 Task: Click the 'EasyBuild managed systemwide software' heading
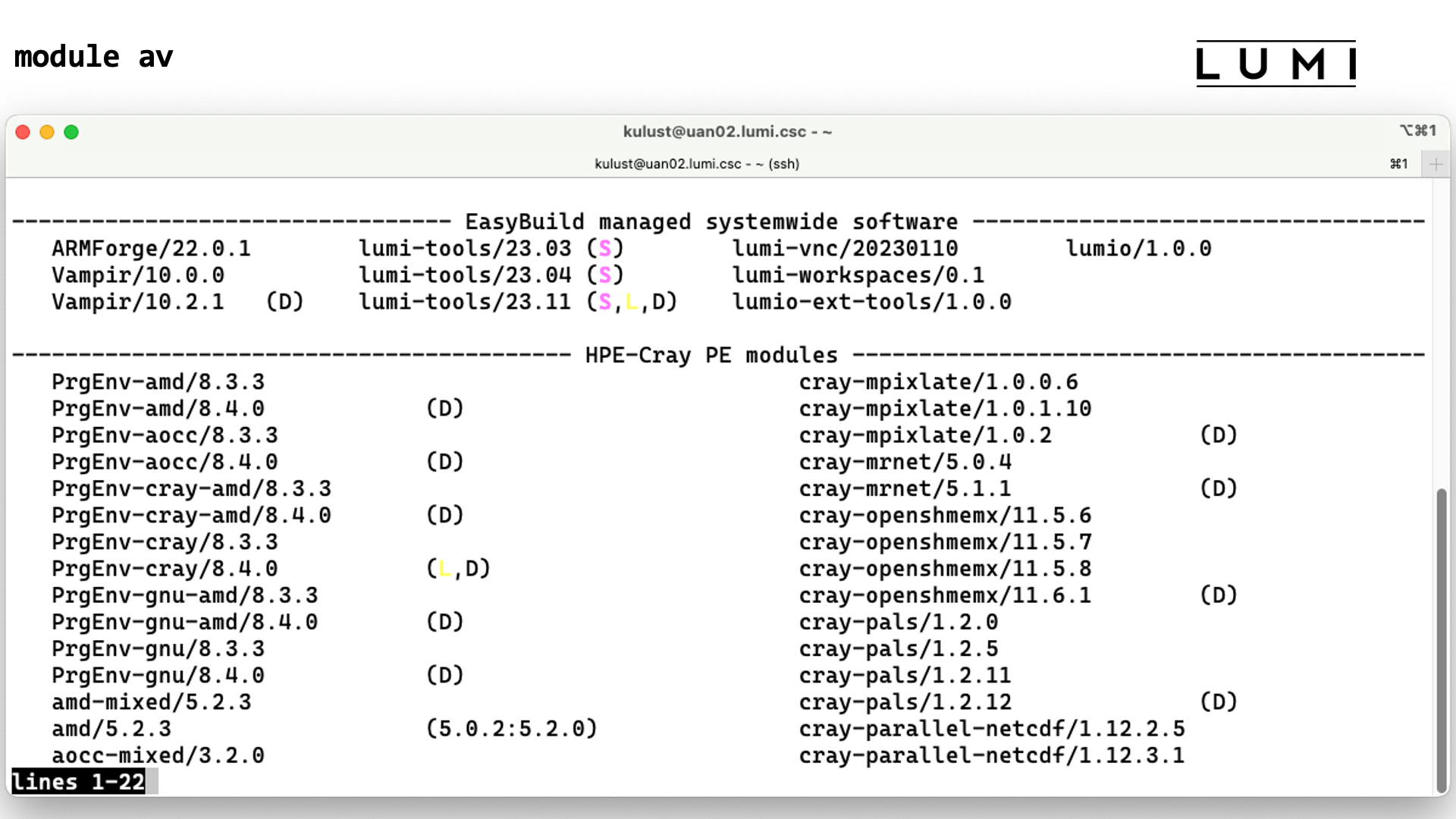point(711,222)
